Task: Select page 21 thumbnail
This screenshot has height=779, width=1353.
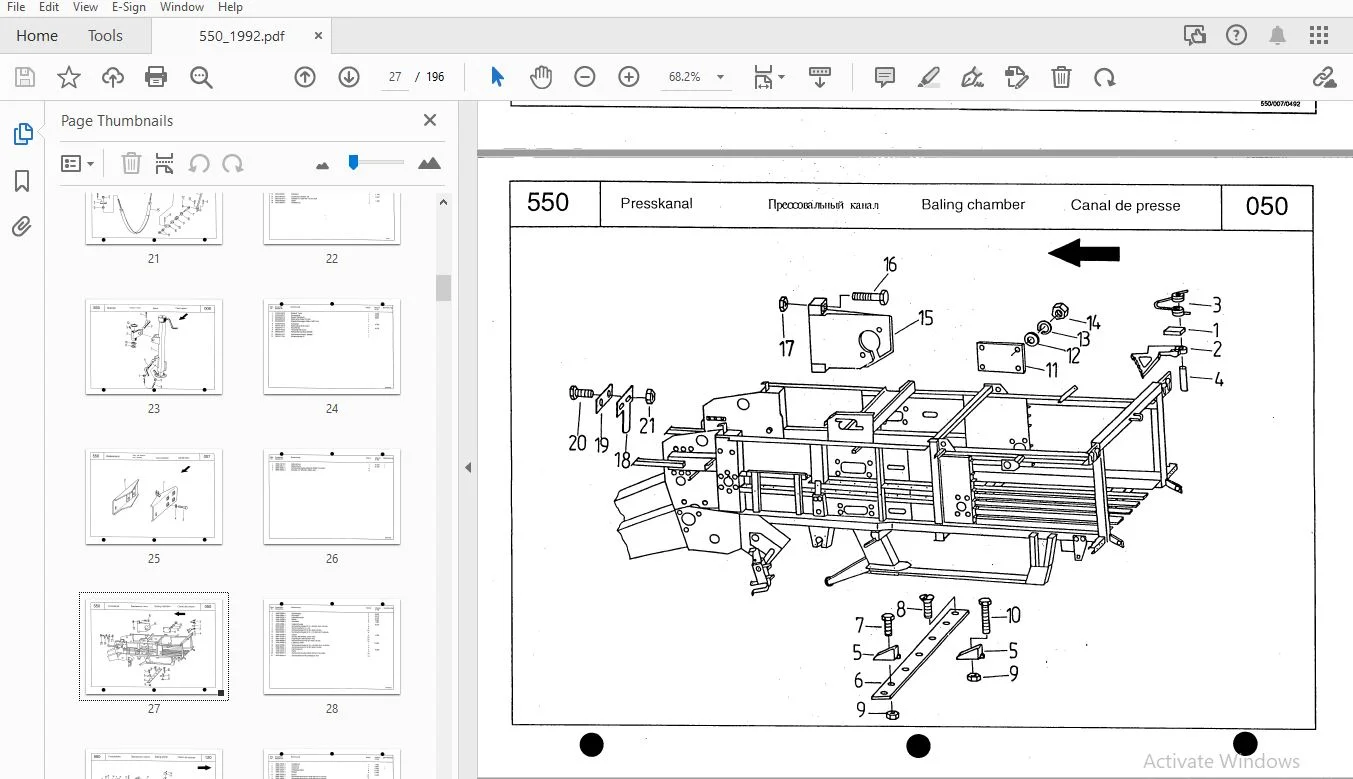Action: (154, 219)
